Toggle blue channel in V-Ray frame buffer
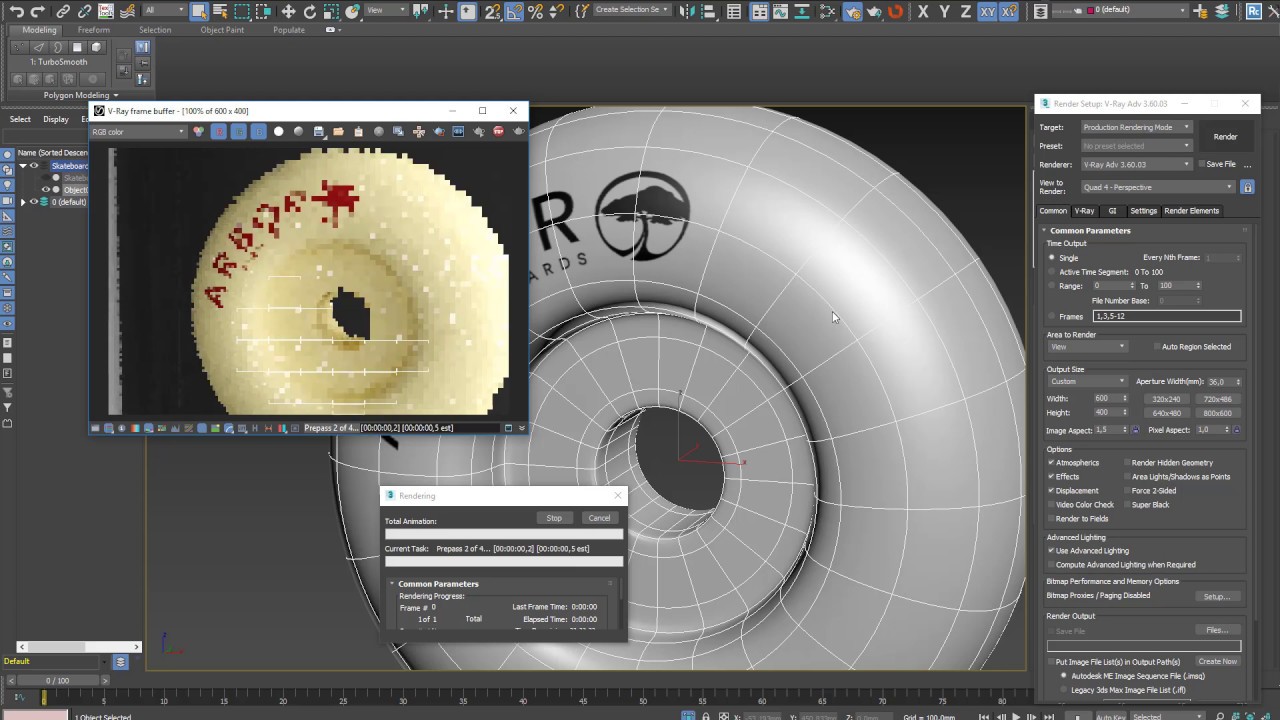The width and height of the screenshot is (1280, 720). (258, 131)
